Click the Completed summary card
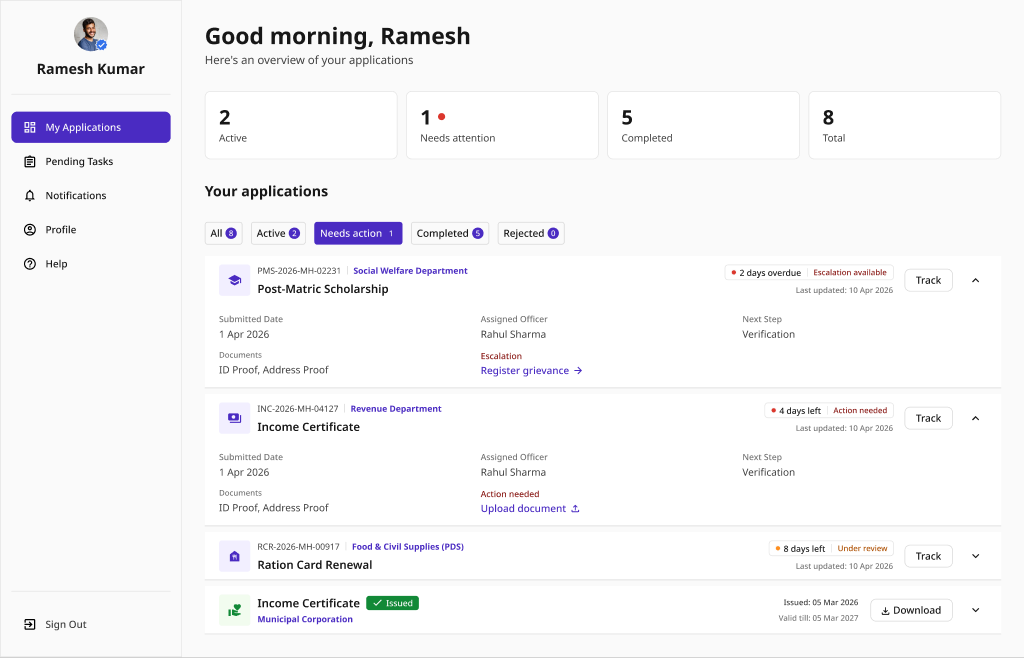Viewport: 1024px width, 658px height. 703,125
